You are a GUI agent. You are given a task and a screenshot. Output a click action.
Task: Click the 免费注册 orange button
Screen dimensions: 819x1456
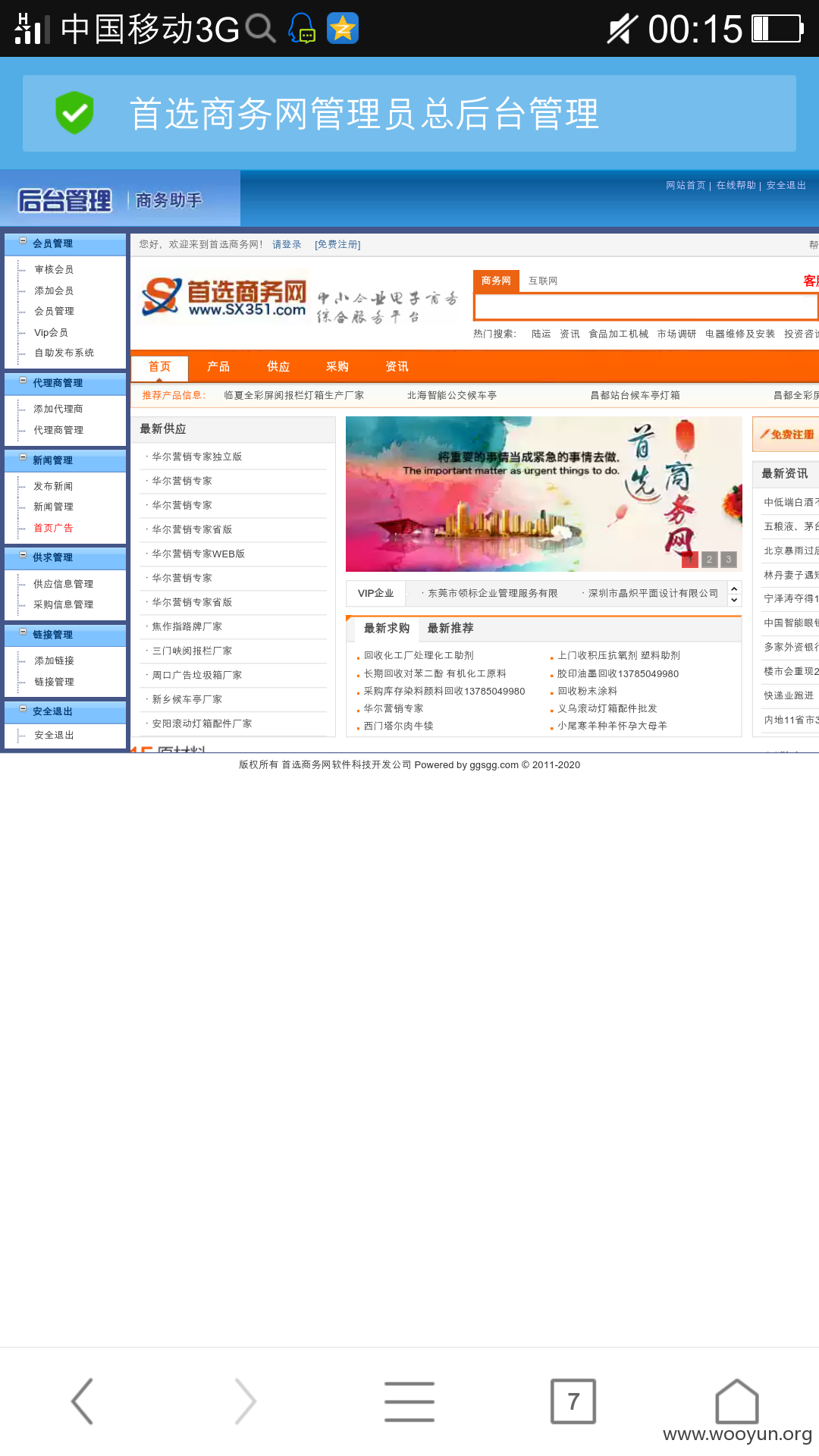[x=786, y=435]
